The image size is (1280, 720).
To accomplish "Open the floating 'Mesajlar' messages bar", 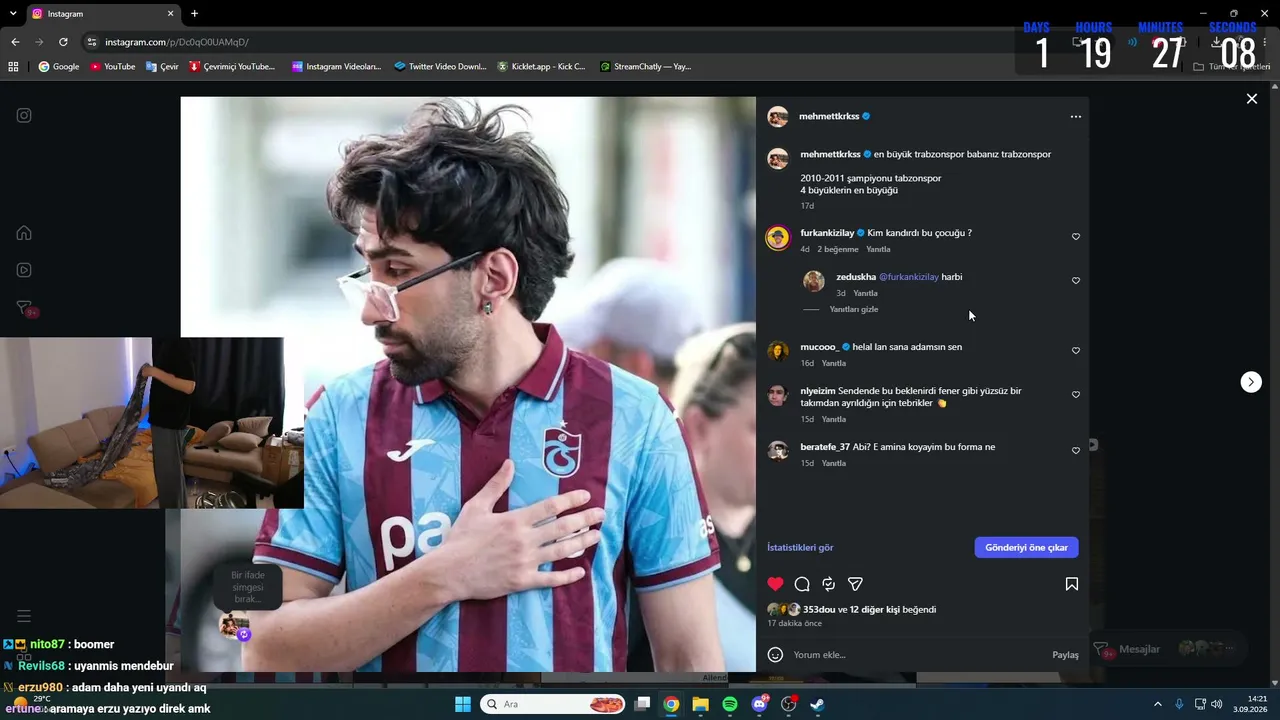I will click(x=1167, y=649).
